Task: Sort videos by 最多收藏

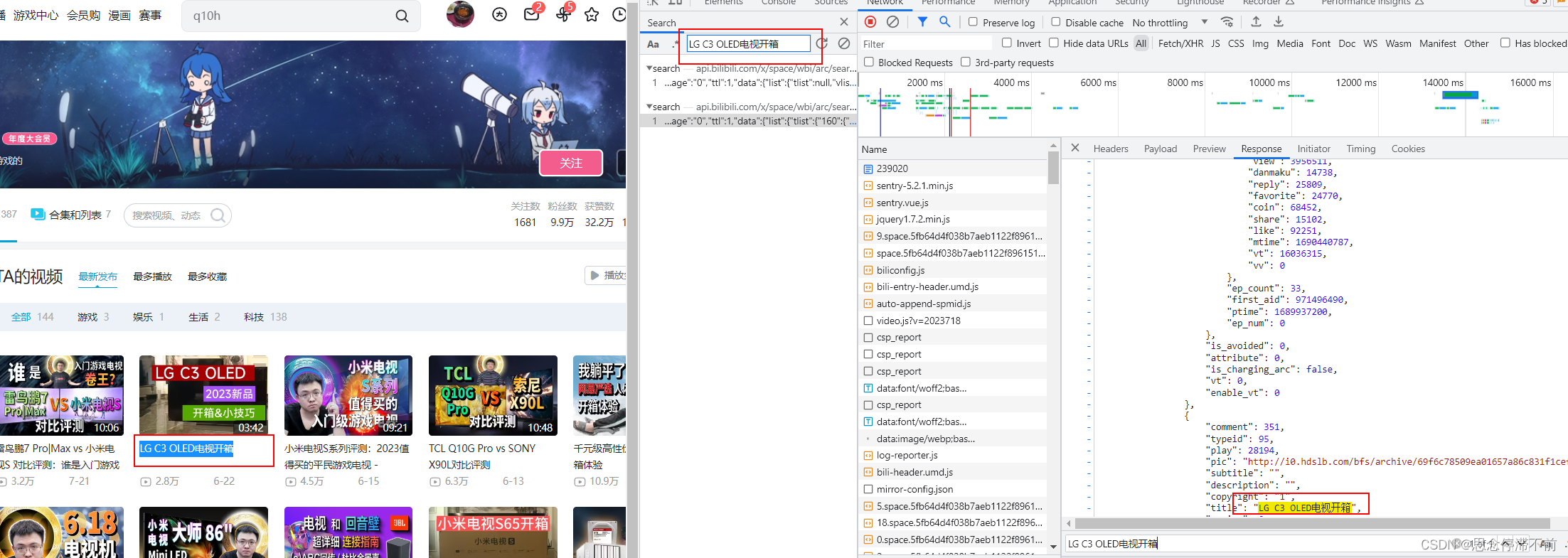Action: (208, 277)
